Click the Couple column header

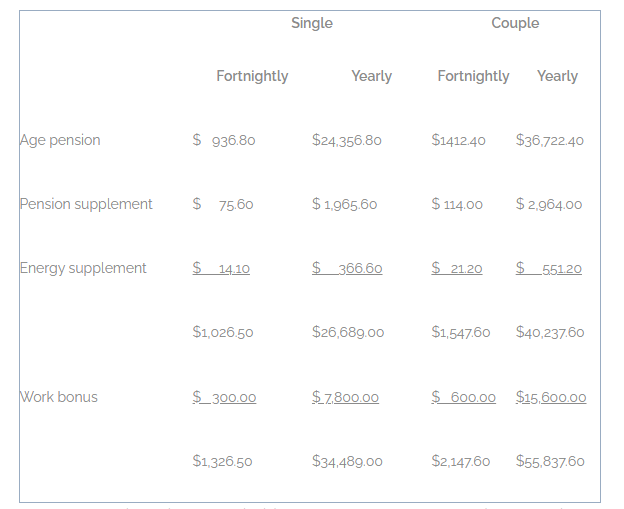[x=515, y=23]
